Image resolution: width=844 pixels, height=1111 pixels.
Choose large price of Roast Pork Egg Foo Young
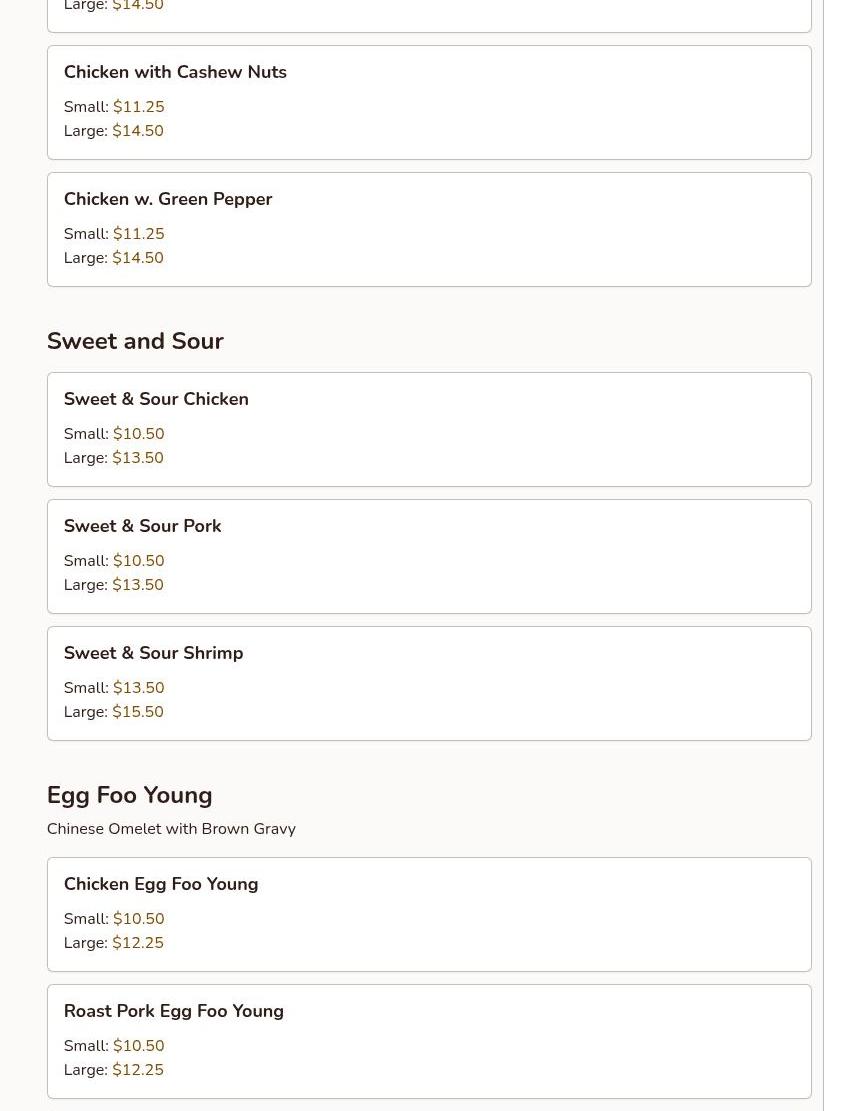click(138, 1070)
